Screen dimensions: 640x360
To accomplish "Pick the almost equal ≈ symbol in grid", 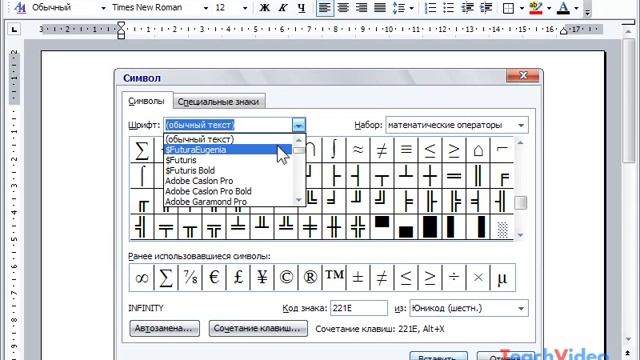I will pos(358,149).
